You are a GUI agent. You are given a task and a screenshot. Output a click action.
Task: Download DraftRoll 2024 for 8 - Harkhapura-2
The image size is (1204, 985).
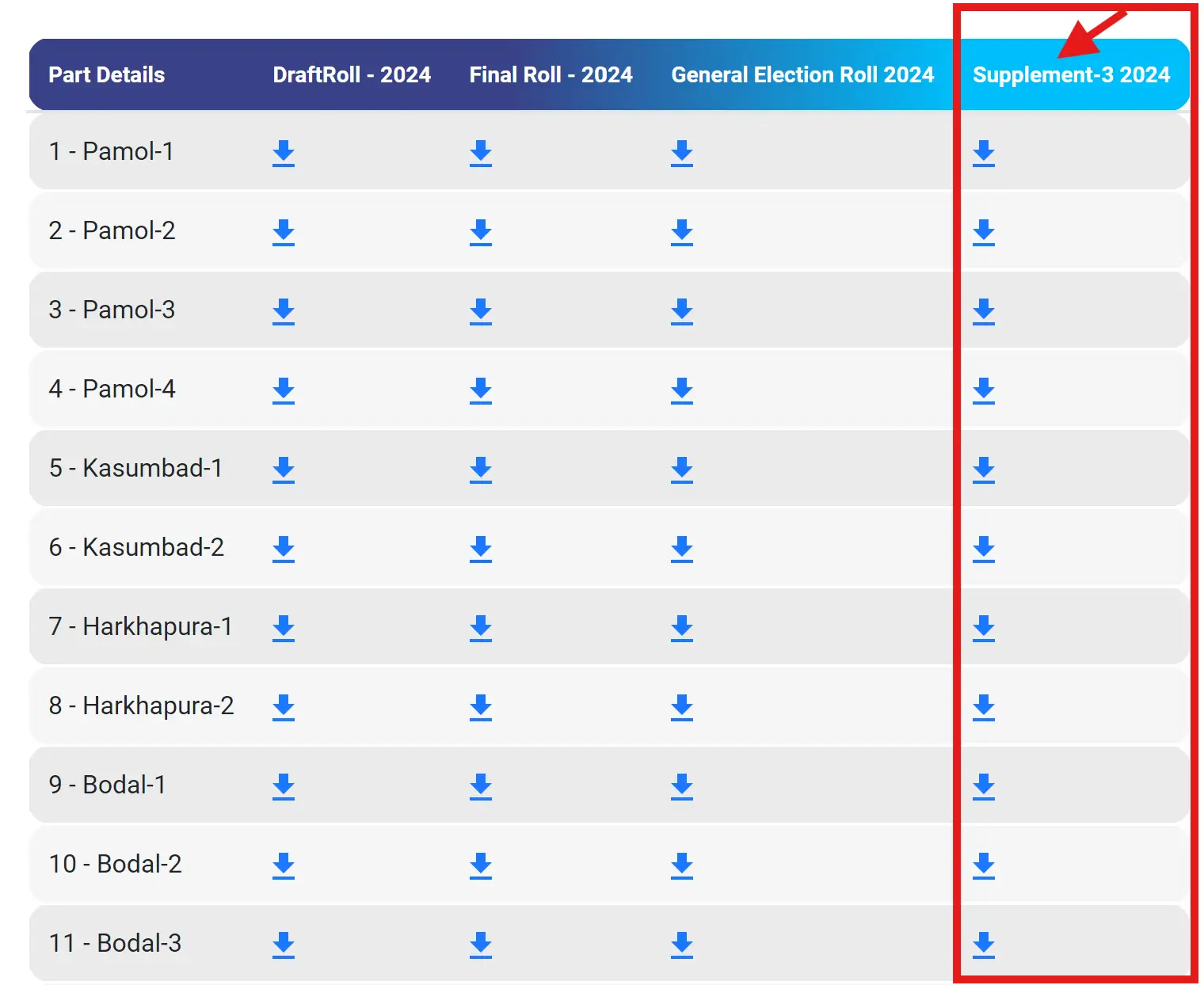(284, 707)
